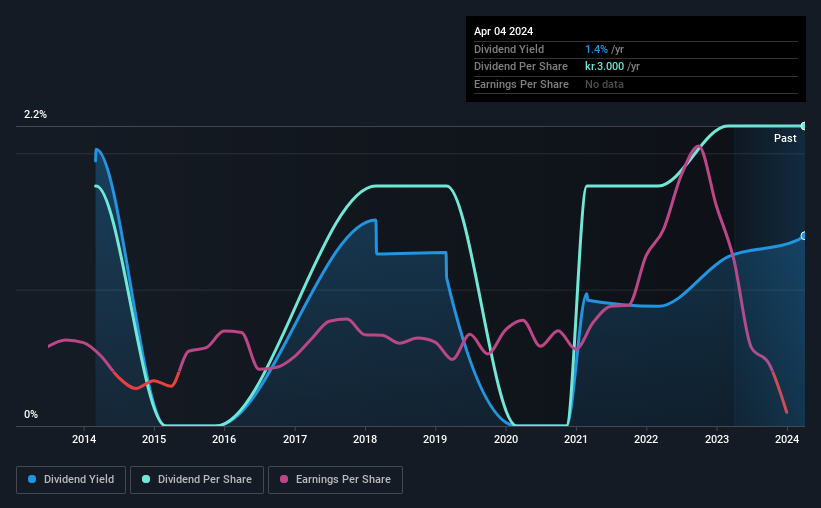
Task: Click the 1.4% dividend yield value
Action: tap(596, 49)
